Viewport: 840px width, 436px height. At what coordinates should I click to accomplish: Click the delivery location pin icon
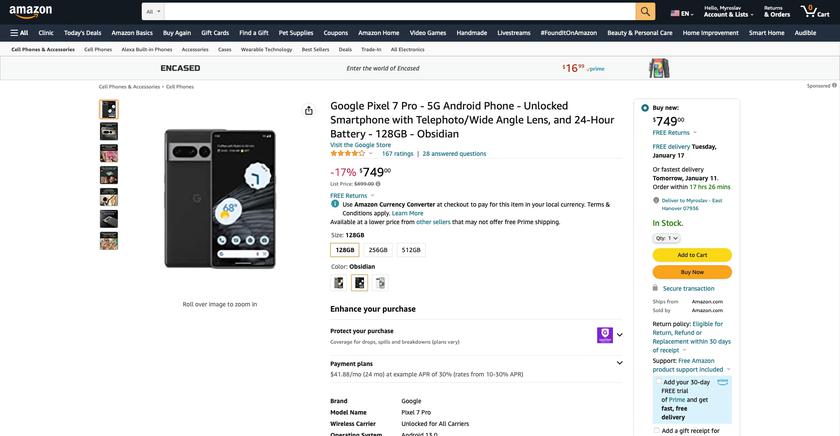[656, 201]
